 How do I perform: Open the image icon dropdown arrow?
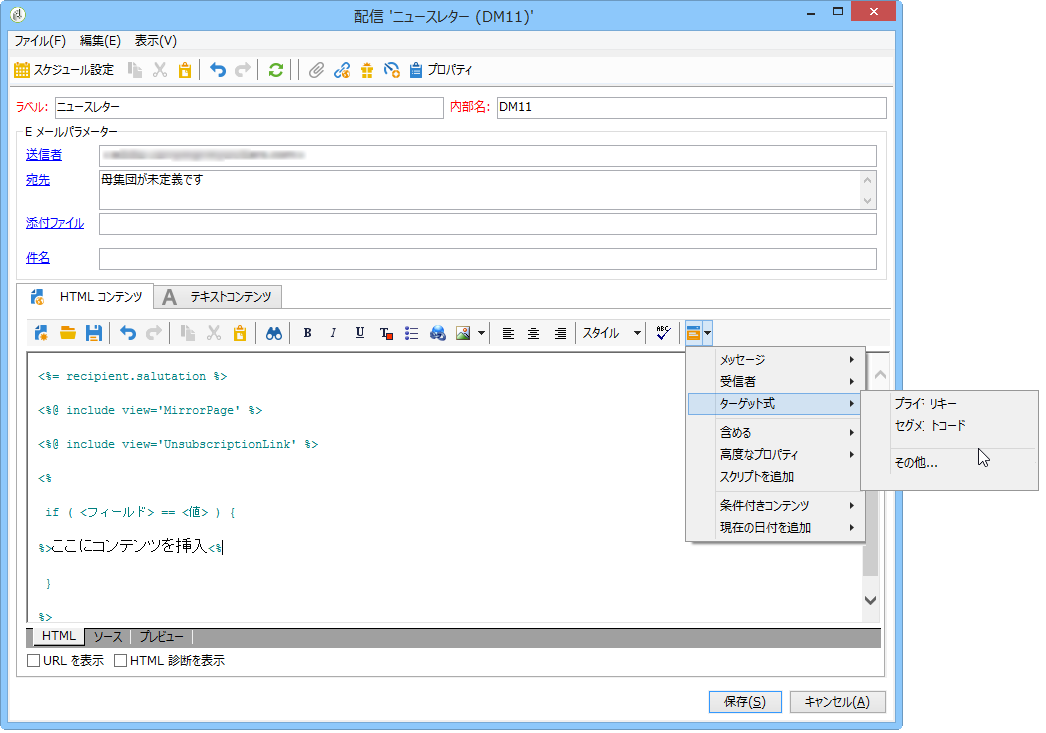(x=481, y=333)
